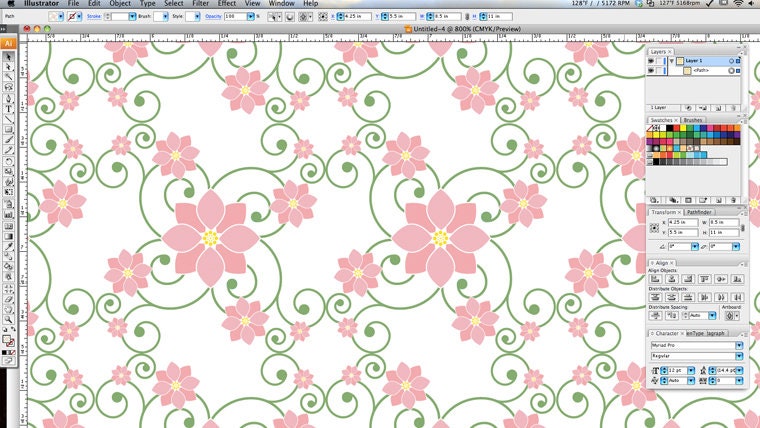This screenshot has height=428, width=760.
Task: Click target circle of <Path> row
Action: pyautogui.click(x=731, y=71)
